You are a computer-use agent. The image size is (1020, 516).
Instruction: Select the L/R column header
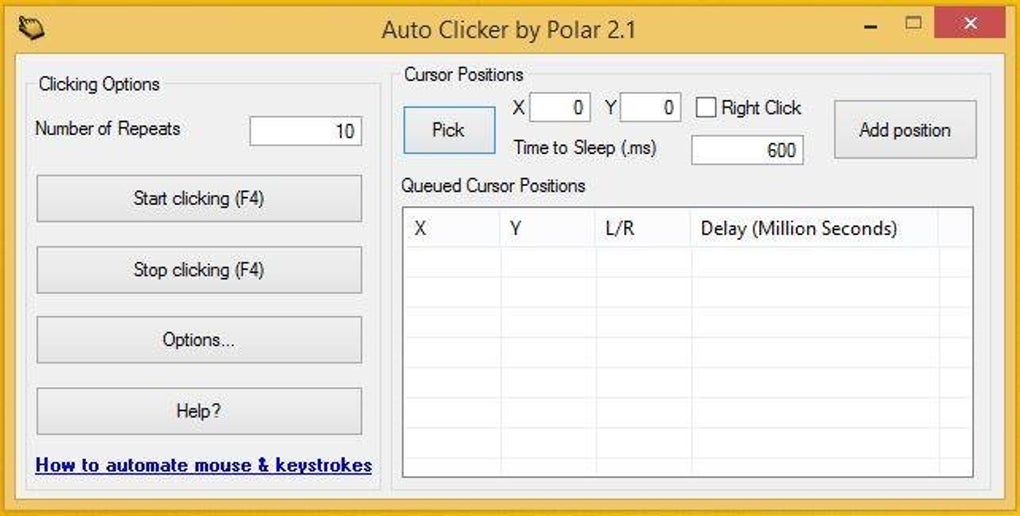tap(642, 228)
